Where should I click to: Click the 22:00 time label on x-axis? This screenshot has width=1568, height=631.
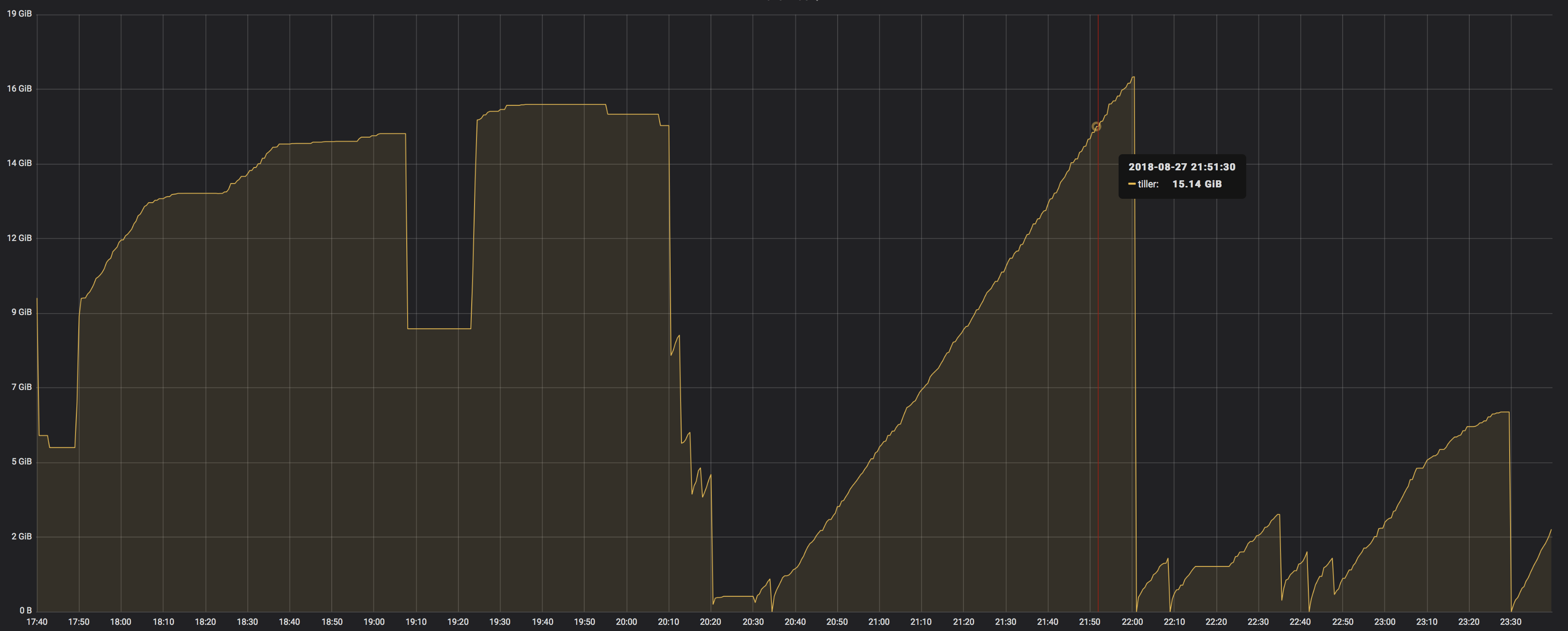click(x=1131, y=622)
